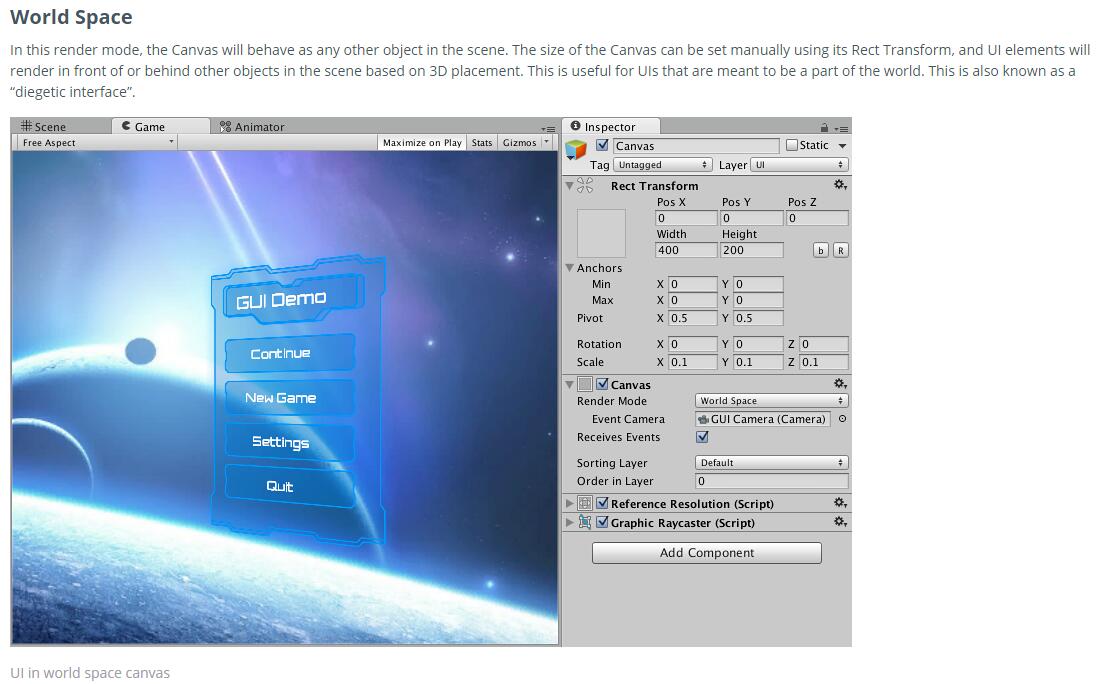Click the Rotation Y field
The image size is (1111, 684).
click(x=758, y=344)
